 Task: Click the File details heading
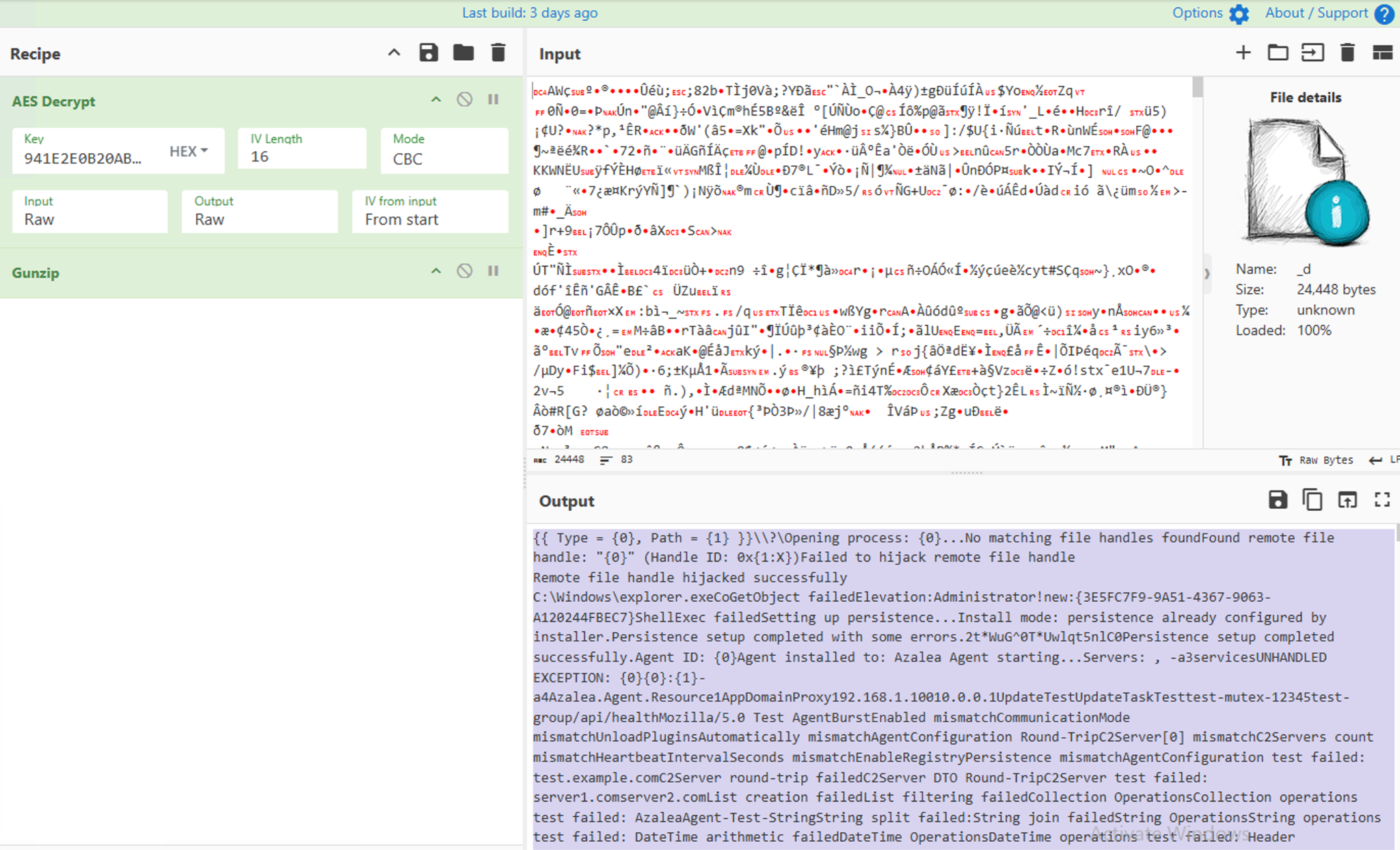1306,98
